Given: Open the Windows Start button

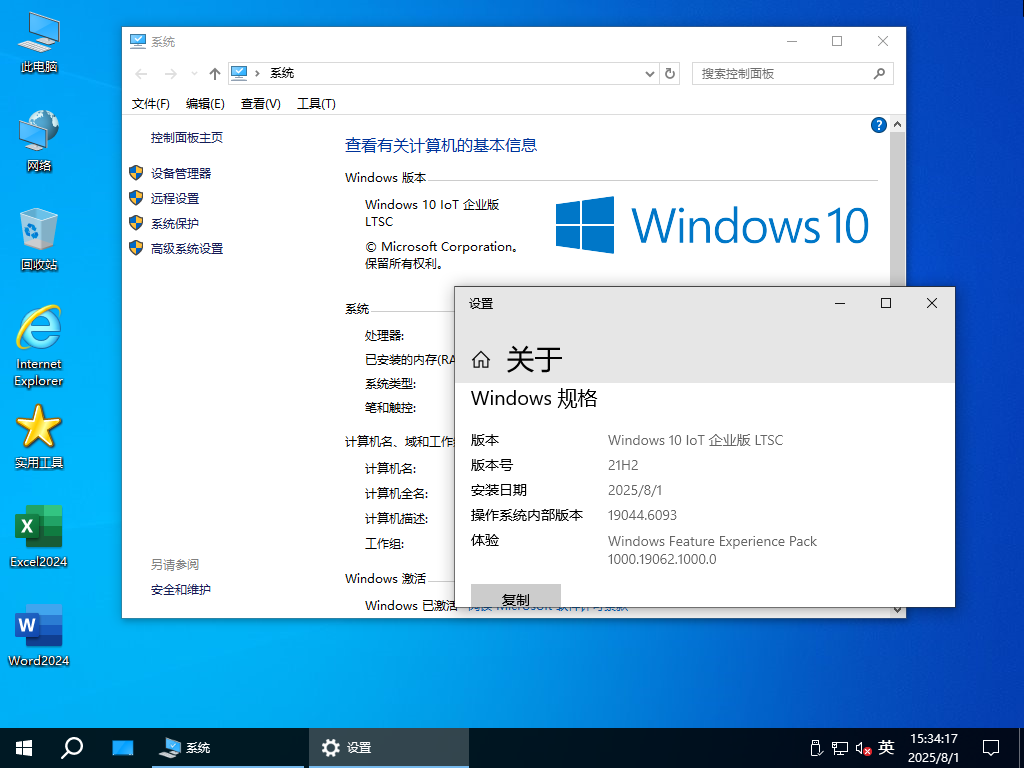Looking at the screenshot, I should click(24, 748).
